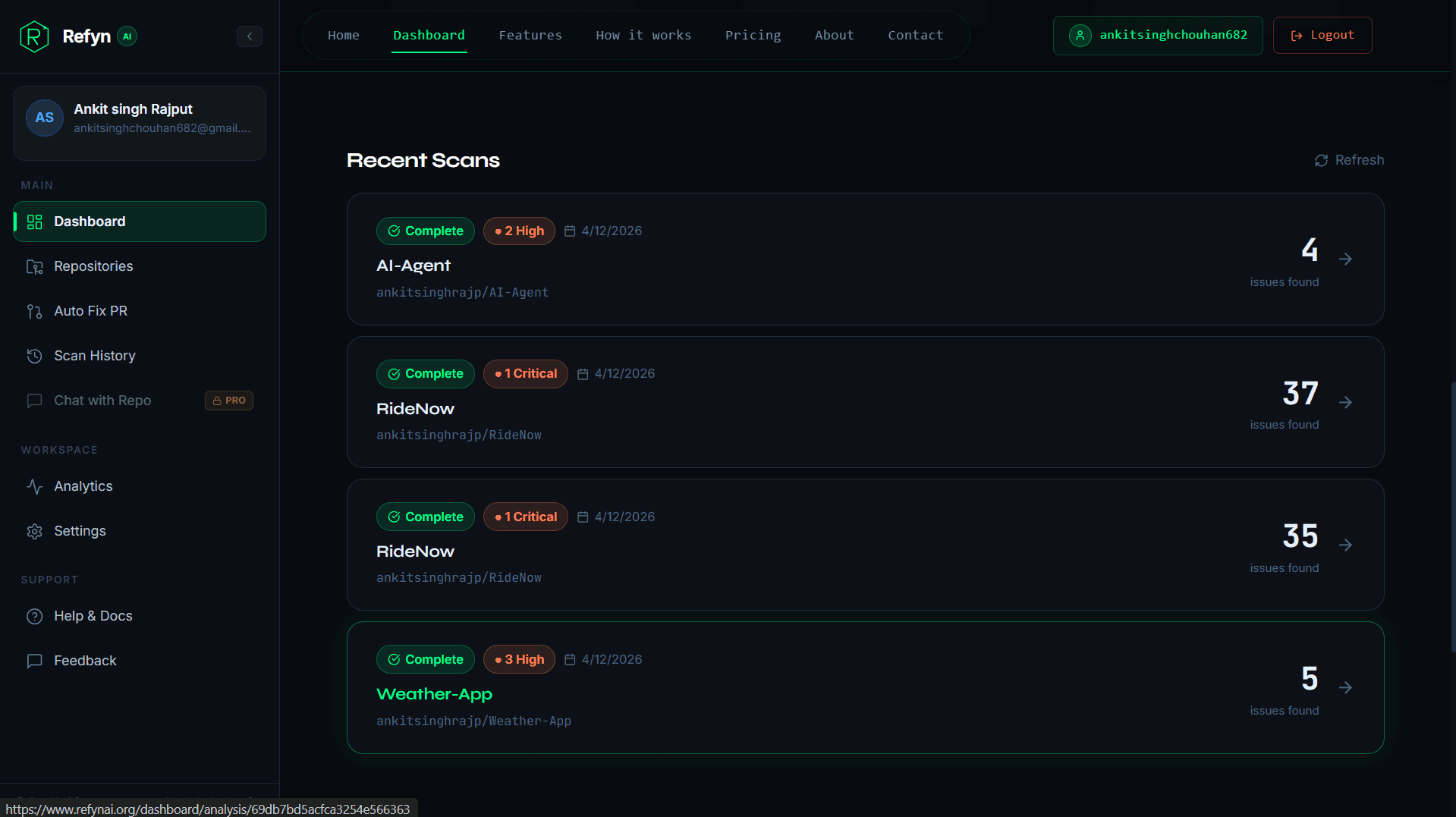Screen dimensions: 1456x817
Task: Open Help & Docs
Action: pyautogui.click(x=93, y=616)
